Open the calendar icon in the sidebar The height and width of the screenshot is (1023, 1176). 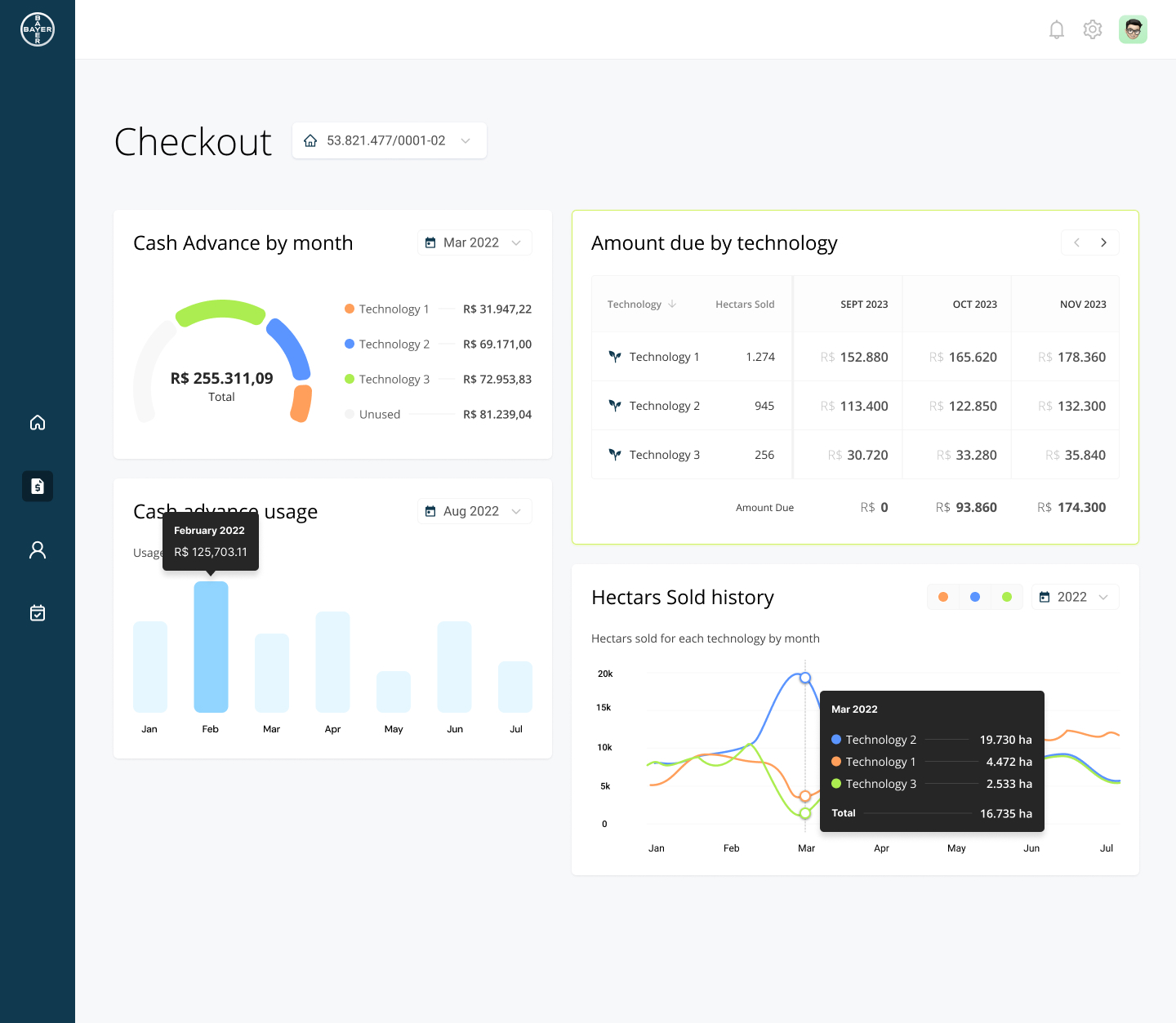38,613
